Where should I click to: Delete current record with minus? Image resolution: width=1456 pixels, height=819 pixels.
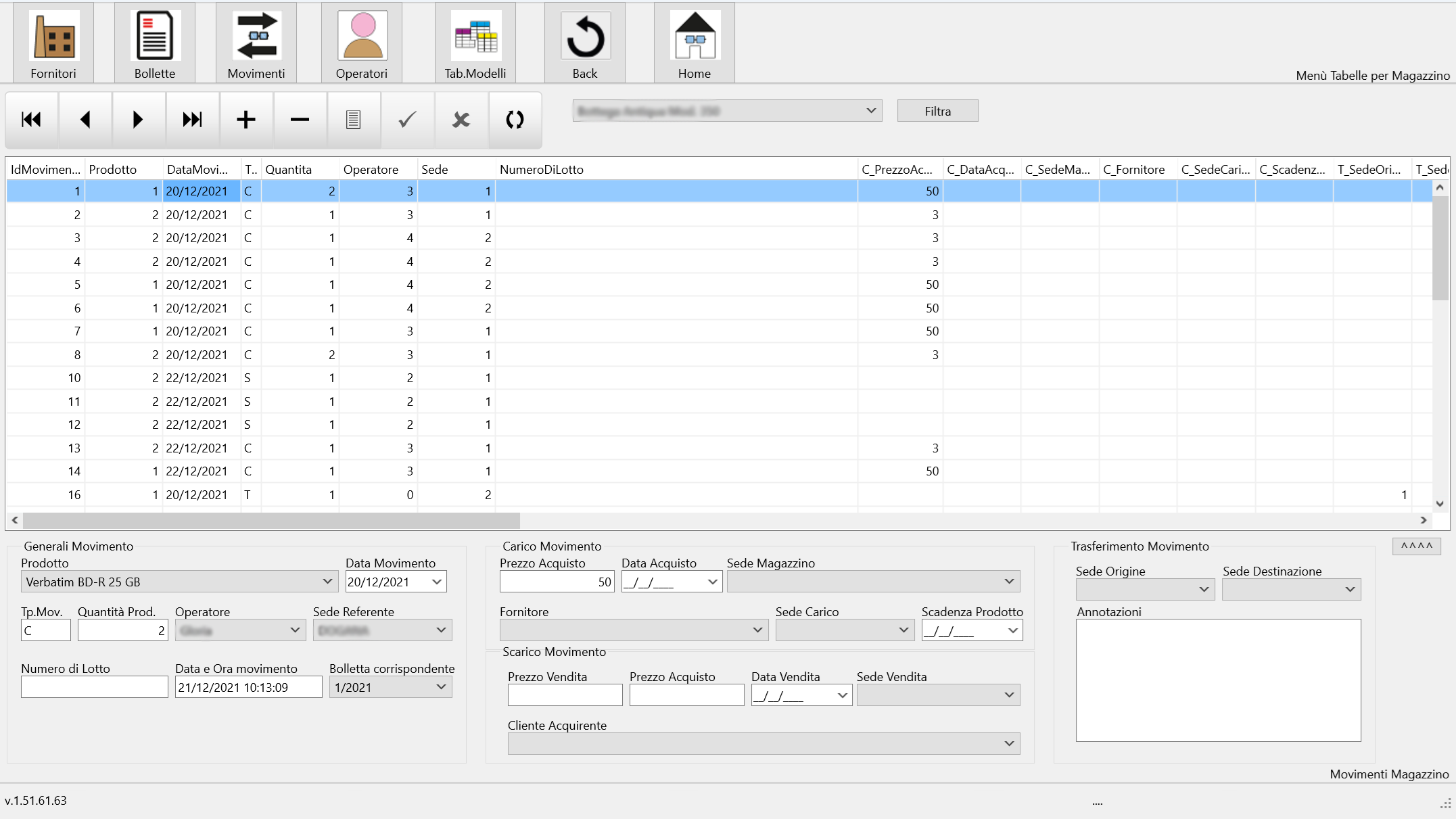click(300, 120)
